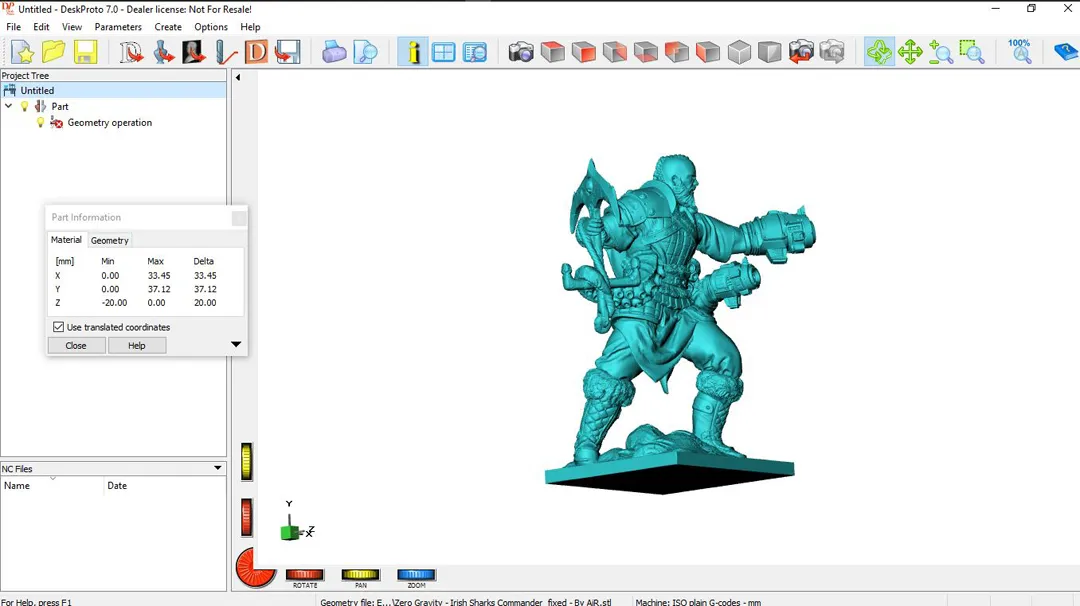Click the milling cutter toolpath icon
The width and height of the screenshot is (1080, 606).
(225, 52)
